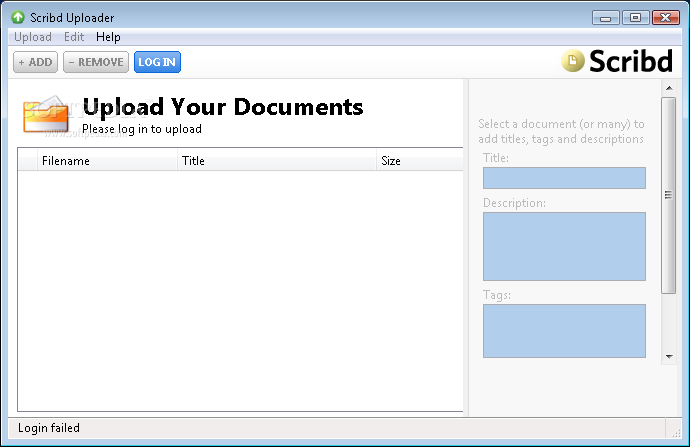Click the blue LOG IN button
The width and height of the screenshot is (690, 447).
157,62
